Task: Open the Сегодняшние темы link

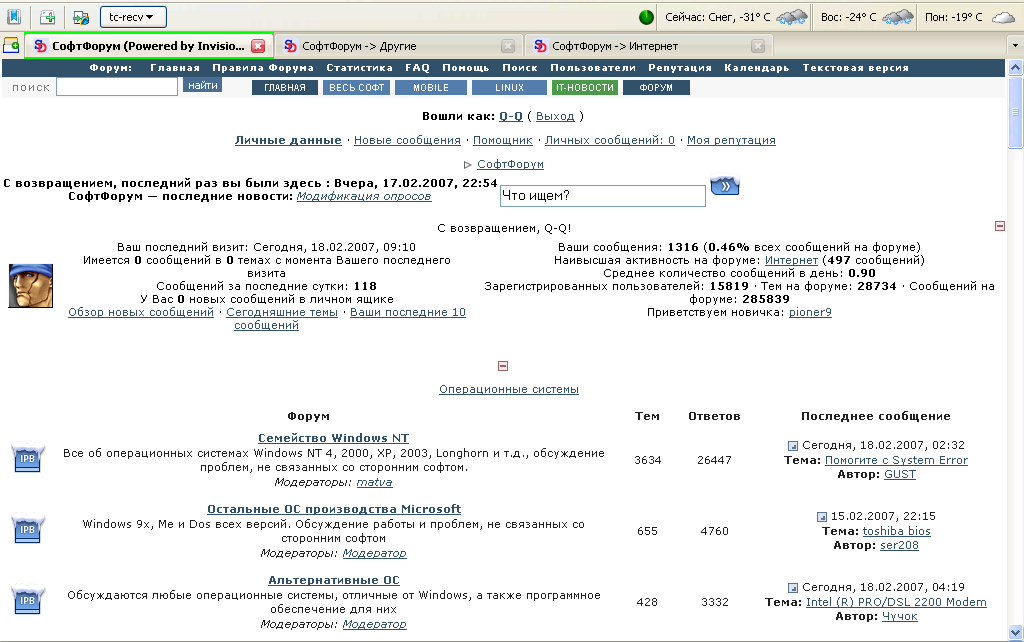Action: (282, 312)
